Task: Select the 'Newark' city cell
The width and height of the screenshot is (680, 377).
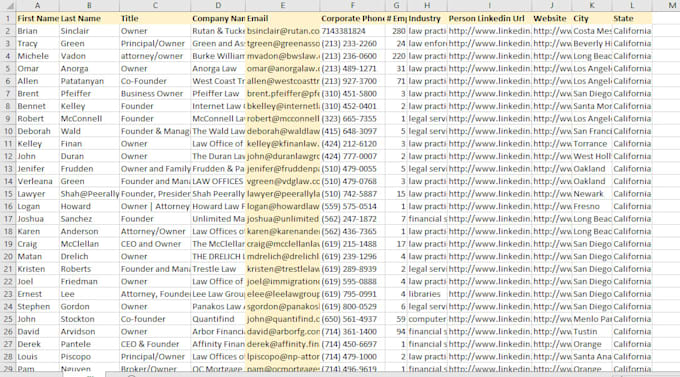Action: click(x=592, y=194)
